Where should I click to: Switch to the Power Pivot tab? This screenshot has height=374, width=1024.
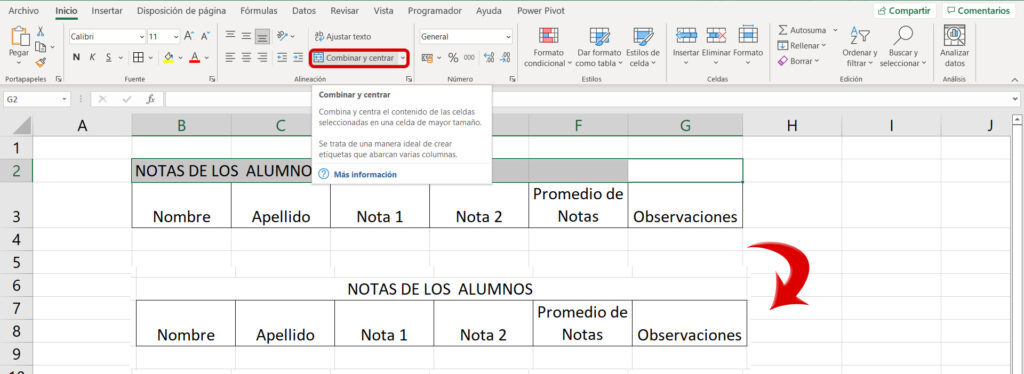pos(541,10)
